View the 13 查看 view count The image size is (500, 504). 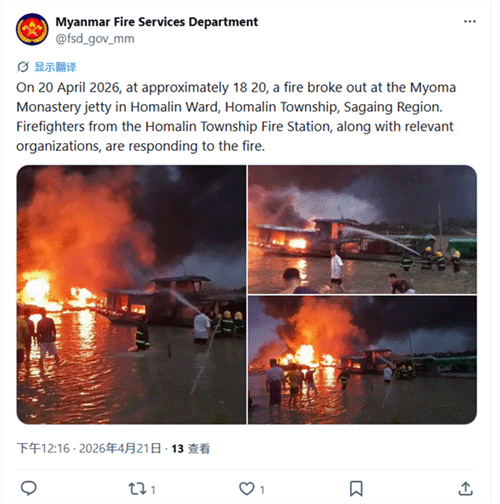[x=191, y=449]
